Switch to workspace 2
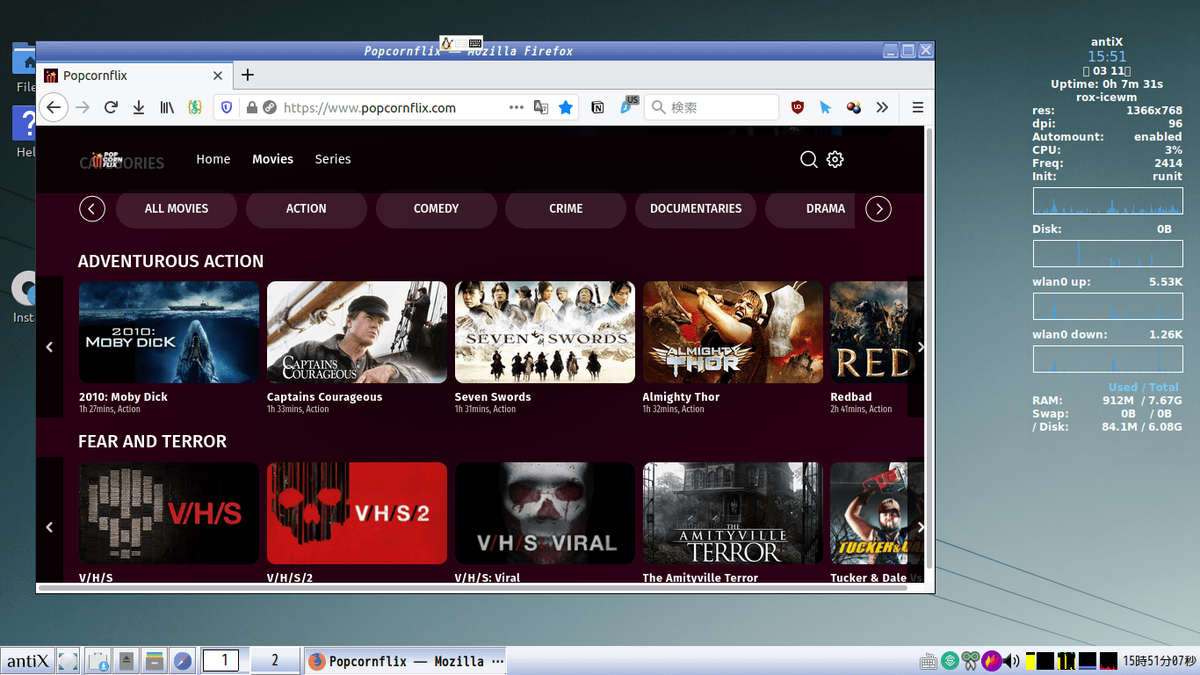 coord(275,660)
